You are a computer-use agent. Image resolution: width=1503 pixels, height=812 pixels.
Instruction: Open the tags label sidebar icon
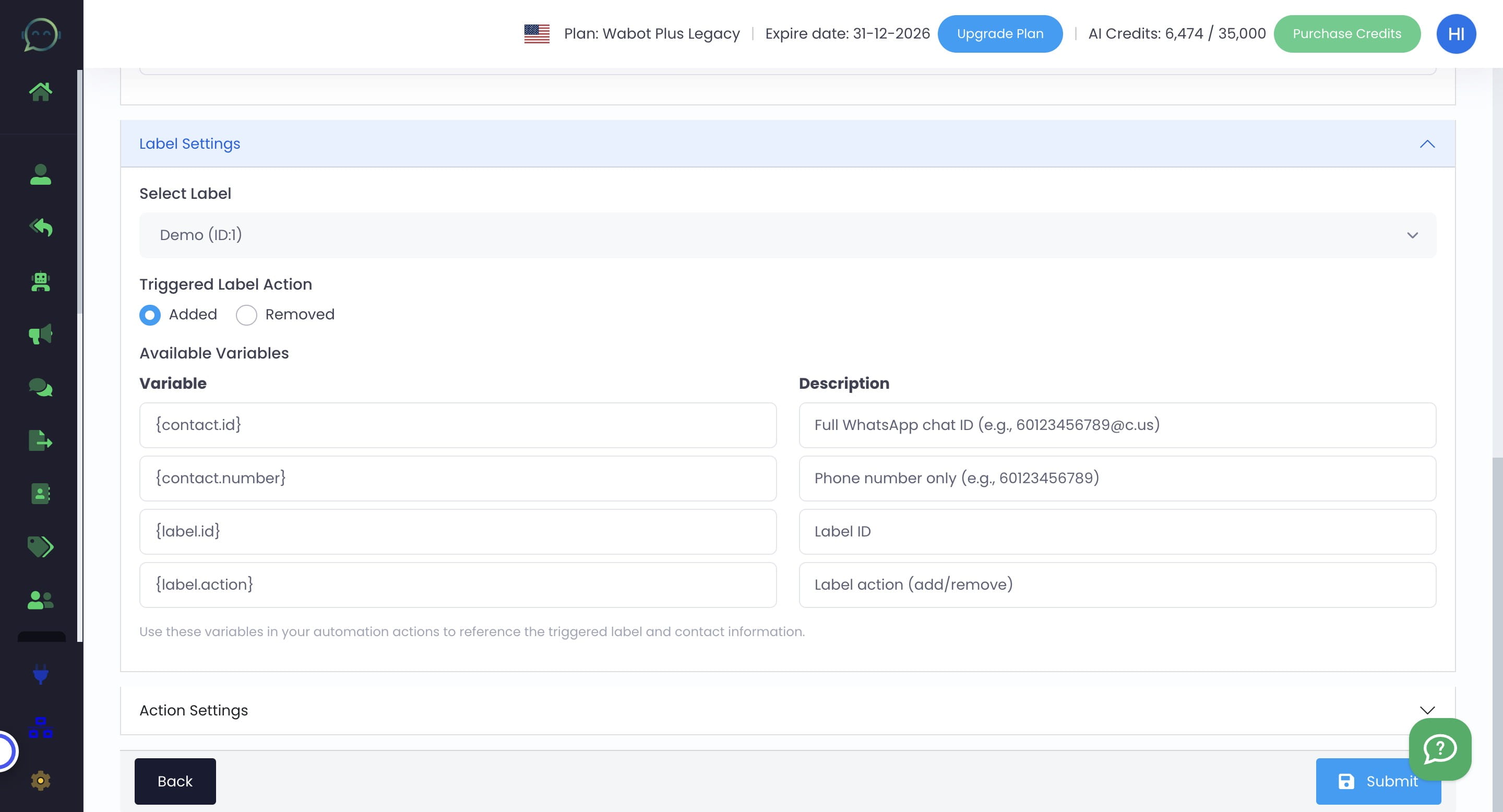point(40,546)
